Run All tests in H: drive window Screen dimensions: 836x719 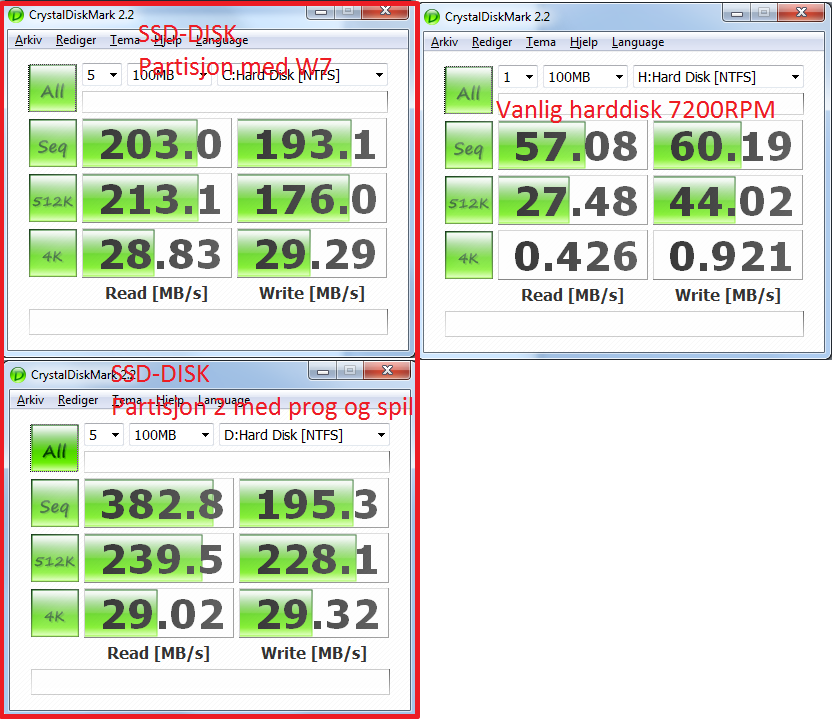(x=469, y=90)
